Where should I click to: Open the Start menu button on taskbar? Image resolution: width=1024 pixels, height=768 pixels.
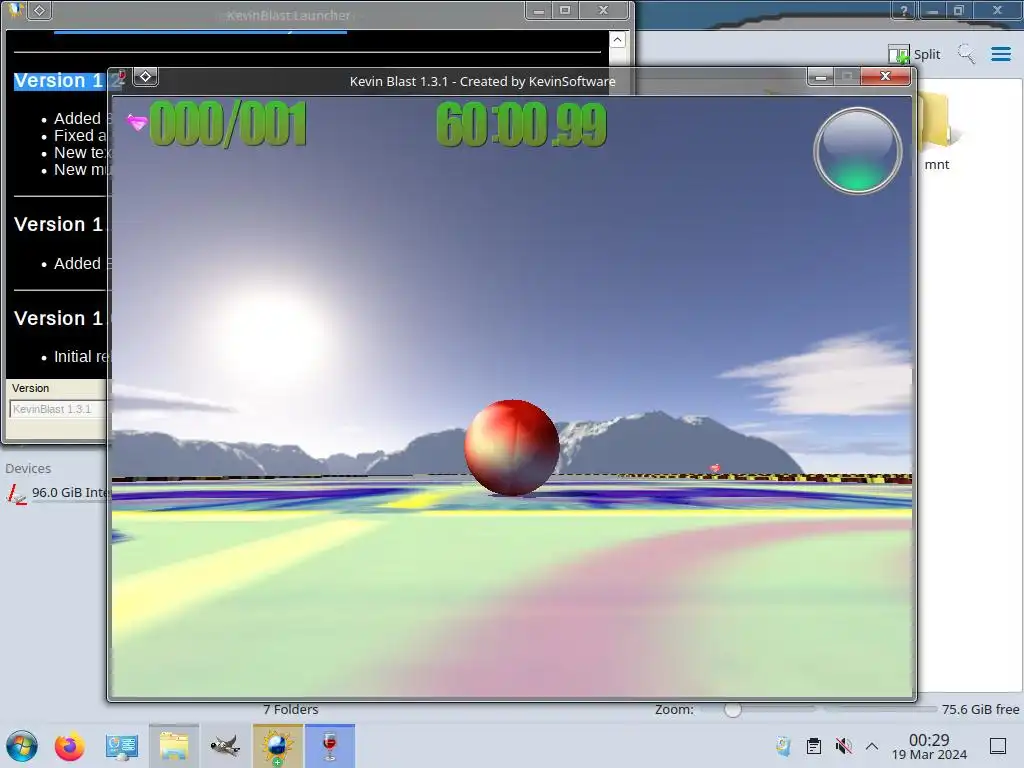pyautogui.click(x=22, y=746)
